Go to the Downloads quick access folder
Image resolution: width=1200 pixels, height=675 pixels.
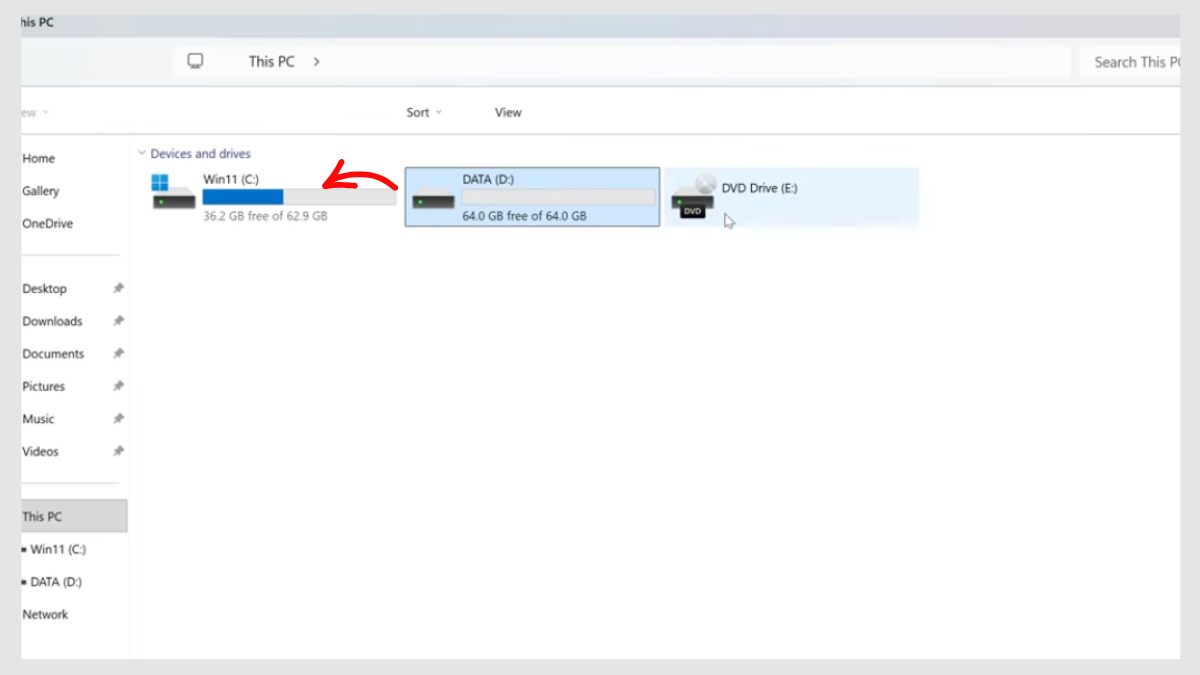(x=52, y=321)
